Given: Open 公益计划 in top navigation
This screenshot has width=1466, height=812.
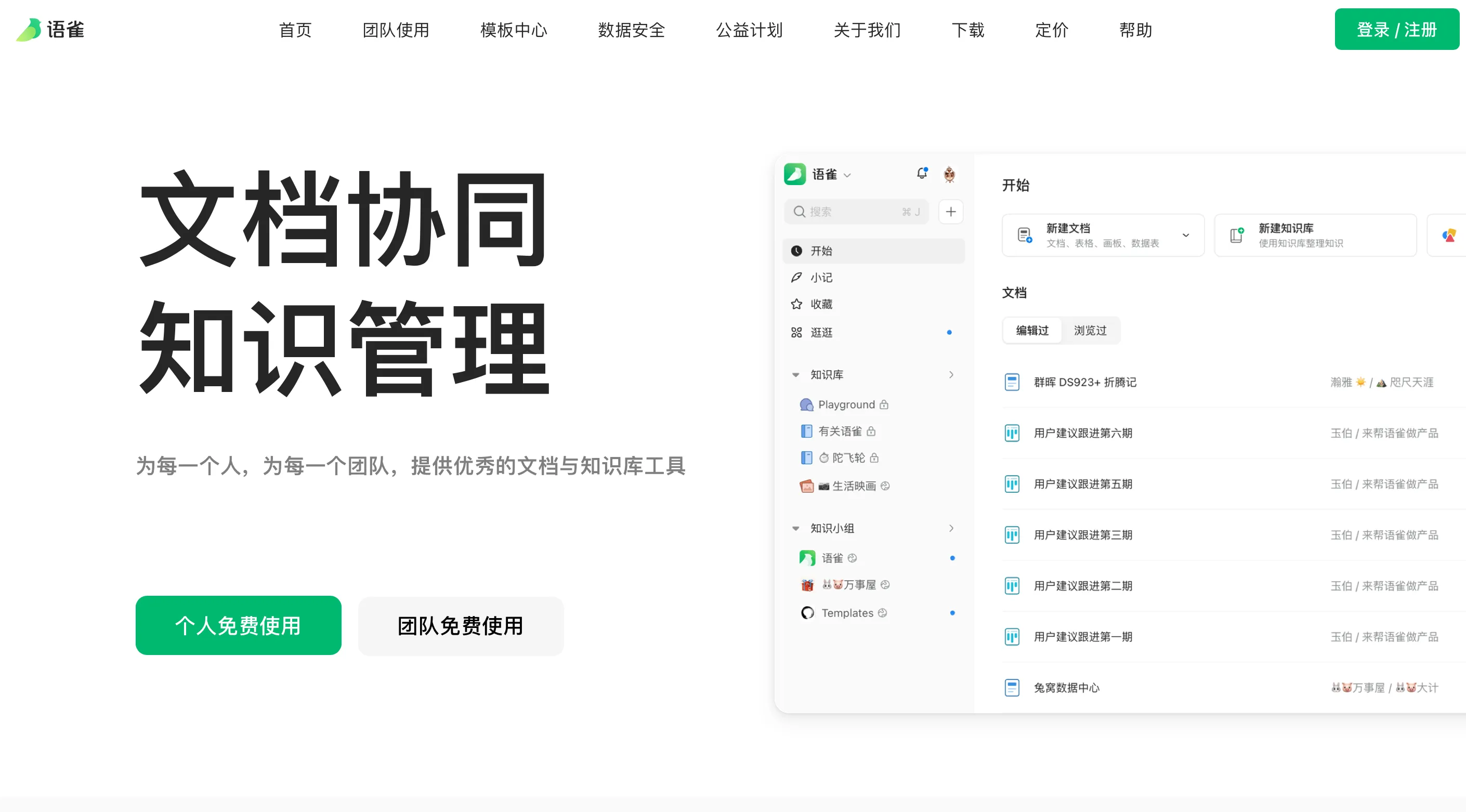Looking at the screenshot, I should tap(750, 30).
